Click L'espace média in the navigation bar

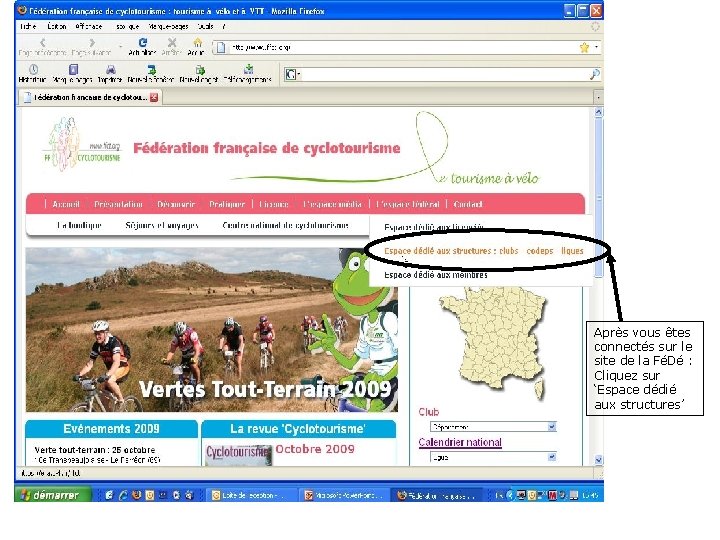click(x=332, y=204)
